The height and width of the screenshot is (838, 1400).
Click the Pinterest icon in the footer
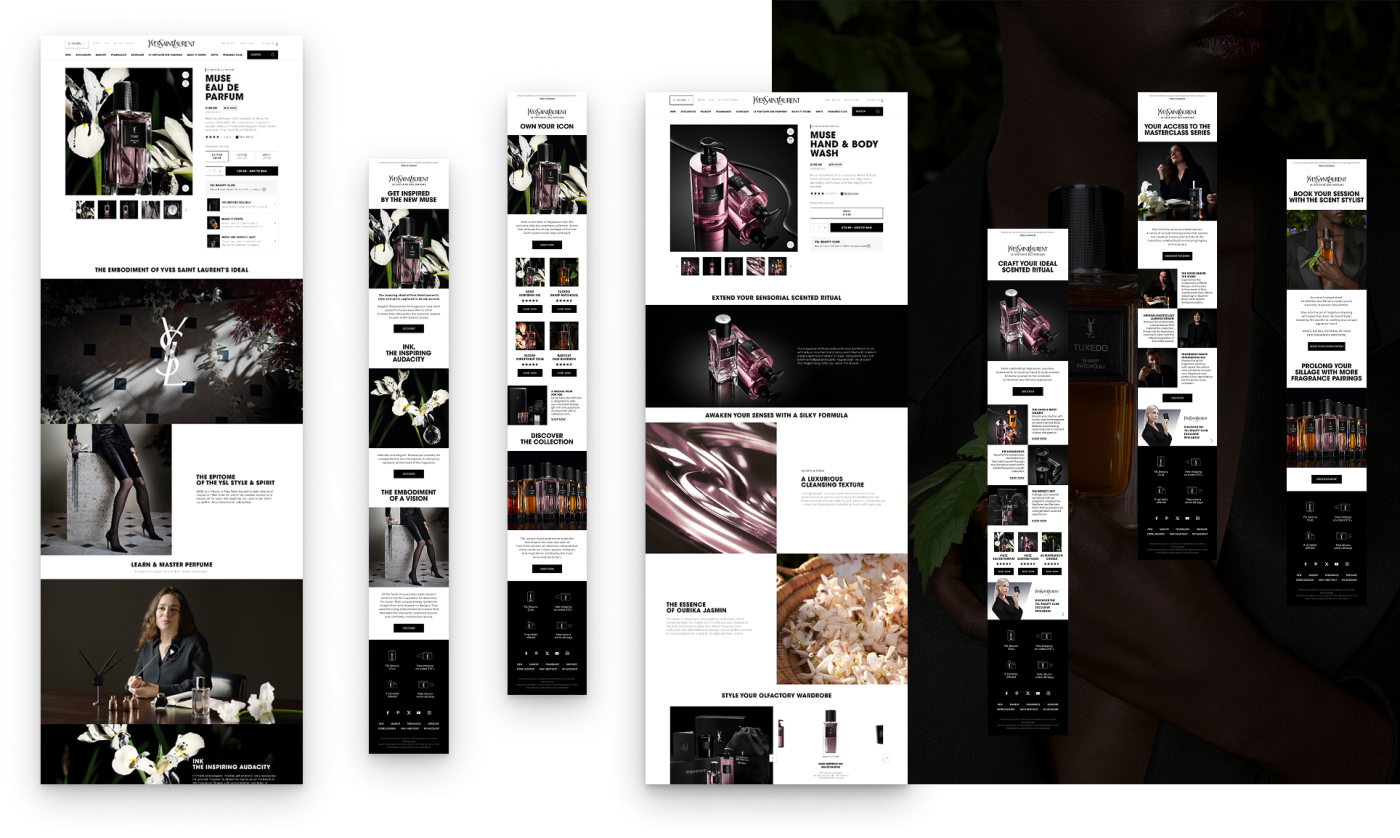398,713
